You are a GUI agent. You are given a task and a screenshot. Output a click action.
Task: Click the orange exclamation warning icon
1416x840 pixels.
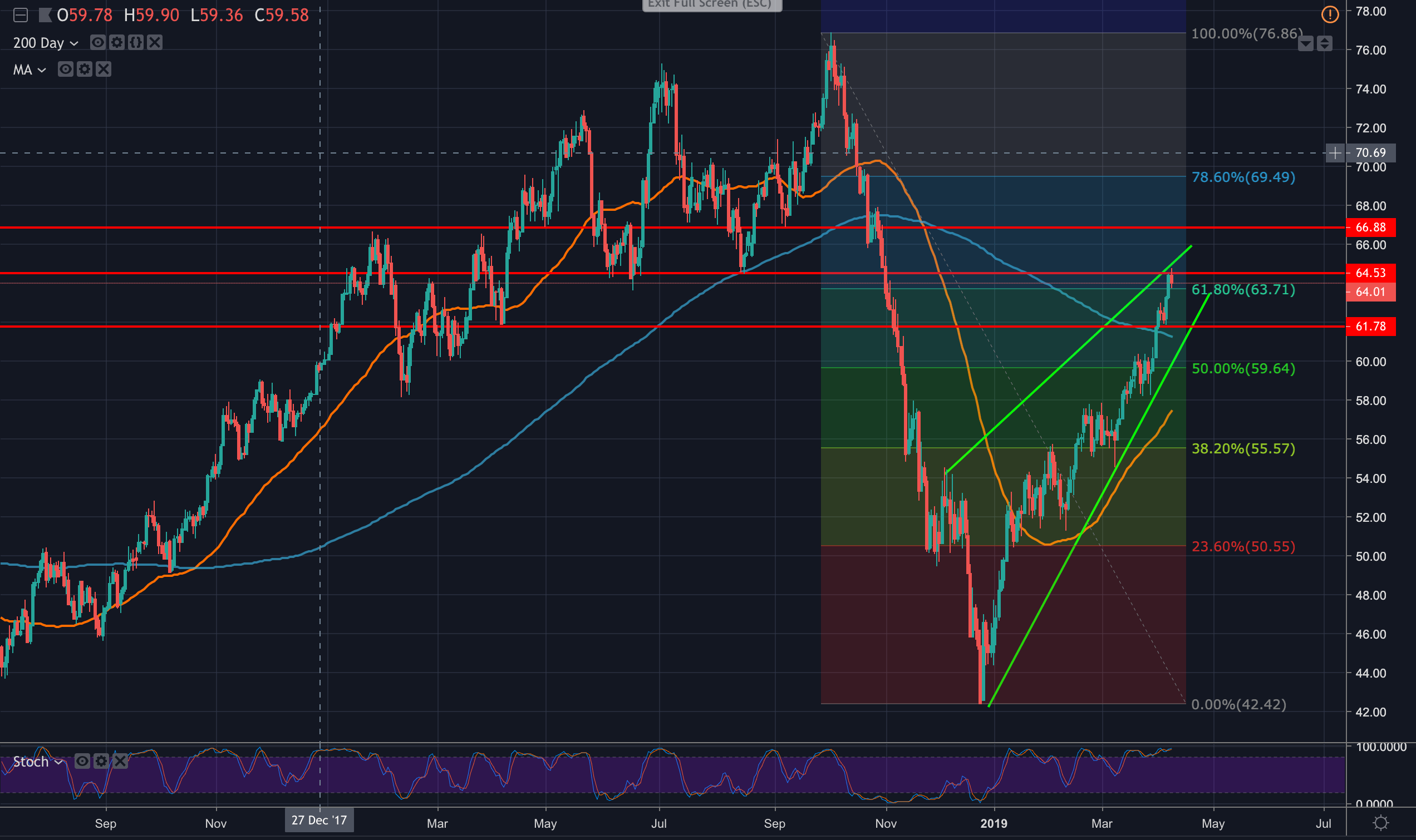tap(1329, 14)
